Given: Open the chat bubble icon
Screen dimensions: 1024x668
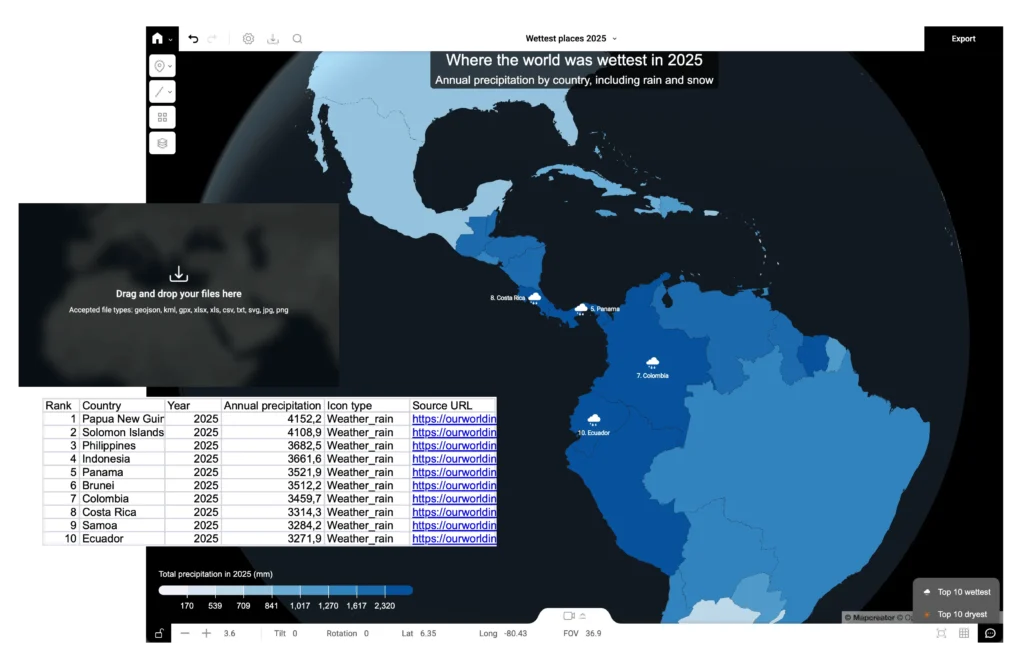Looking at the screenshot, I should [990, 633].
